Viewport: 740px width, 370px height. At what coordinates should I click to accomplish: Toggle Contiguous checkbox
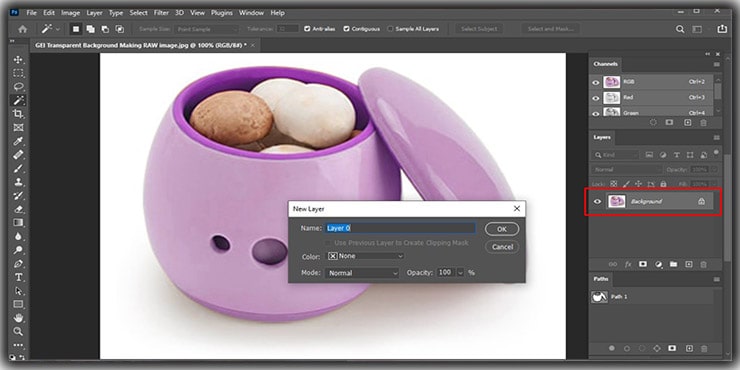tap(346, 29)
